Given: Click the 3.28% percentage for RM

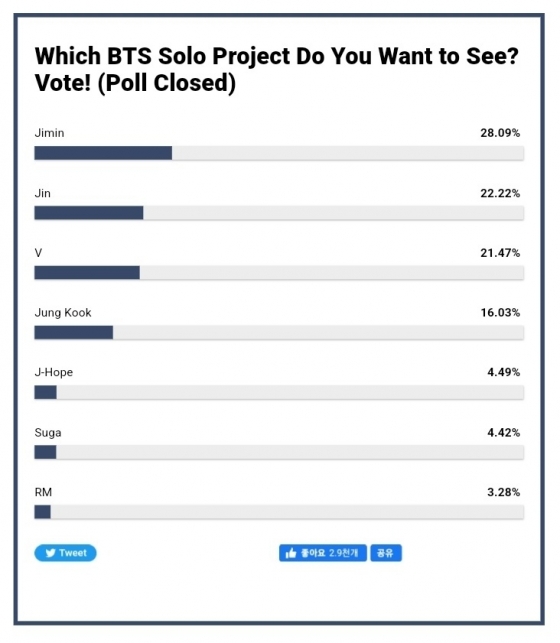Looking at the screenshot, I should click(x=503, y=492).
